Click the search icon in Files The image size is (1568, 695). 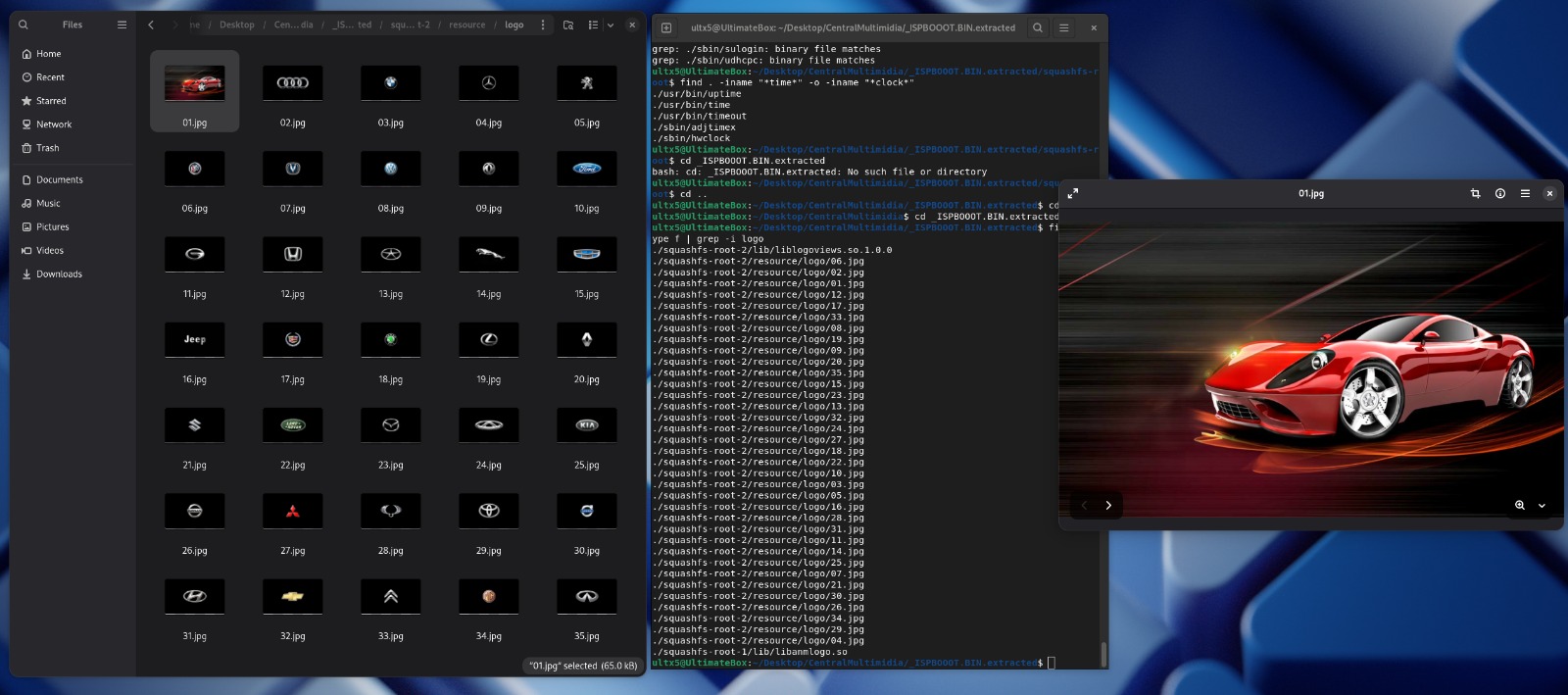coord(24,25)
